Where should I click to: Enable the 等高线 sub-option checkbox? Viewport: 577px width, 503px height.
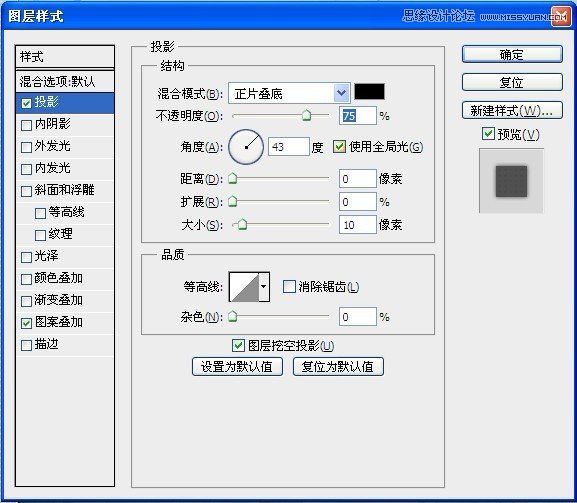40,213
